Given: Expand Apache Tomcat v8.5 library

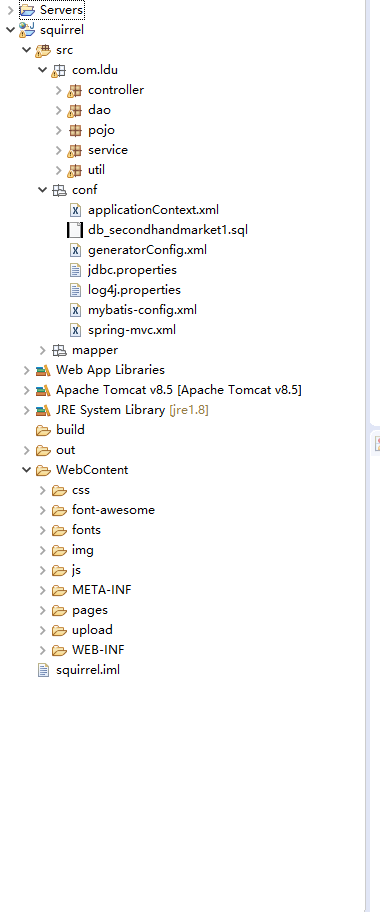Looking at the screenshot, I should tap(26, 390).
